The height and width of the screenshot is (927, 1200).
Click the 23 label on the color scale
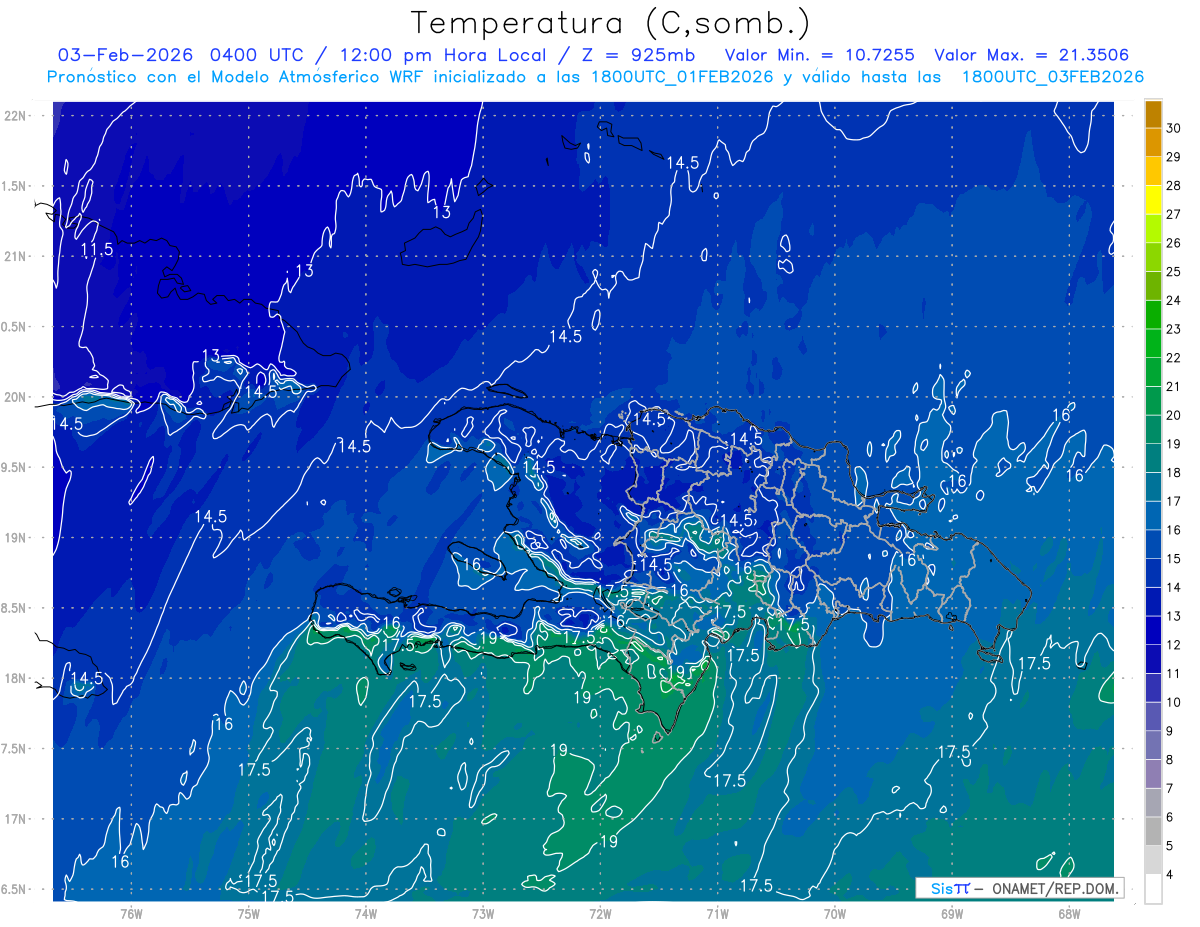1174,329
